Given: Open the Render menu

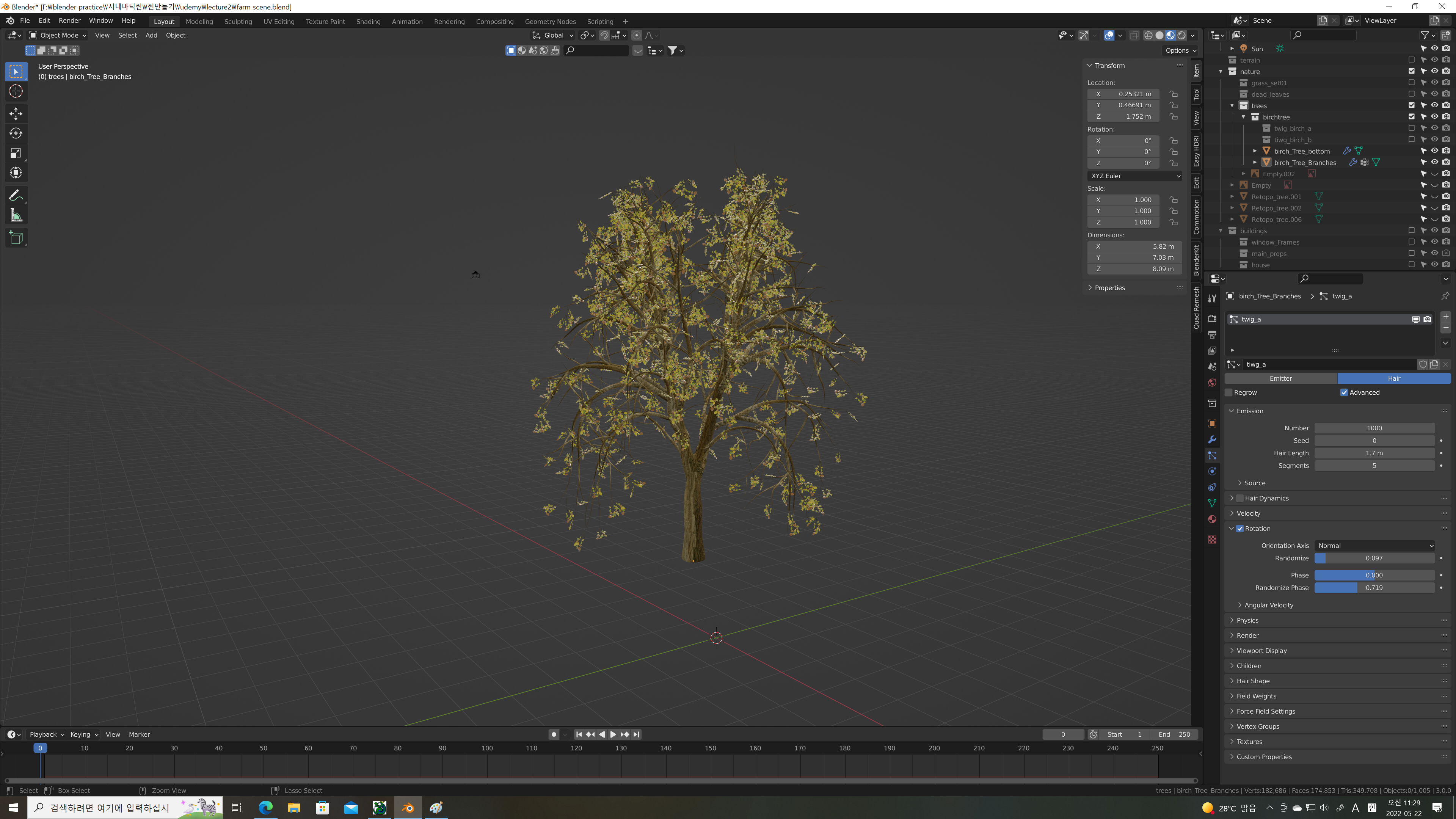Looking at the screenshot, I should [69, 20].
